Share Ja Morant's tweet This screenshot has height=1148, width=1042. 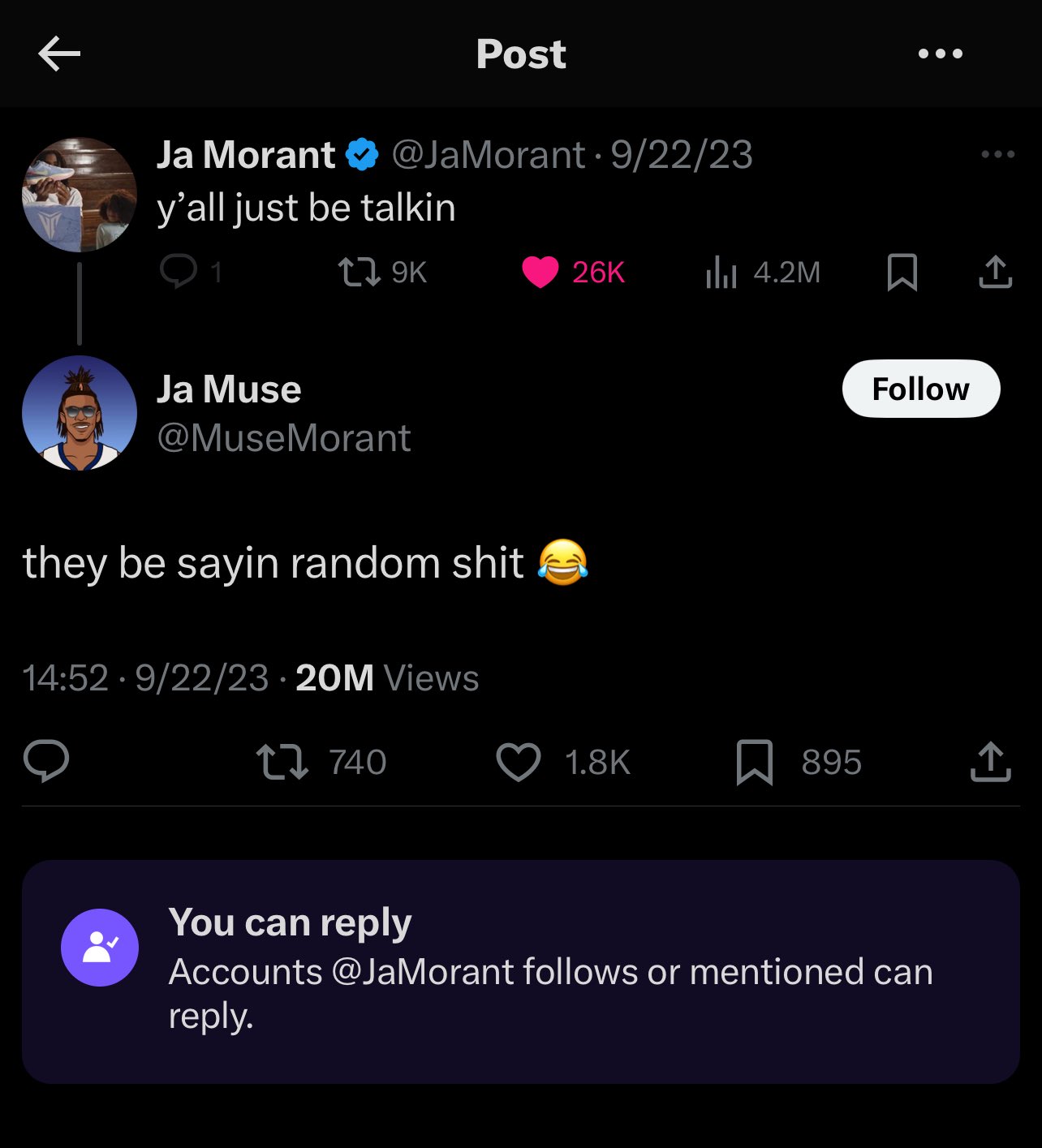pyautogui.click(x=995, y=272)
